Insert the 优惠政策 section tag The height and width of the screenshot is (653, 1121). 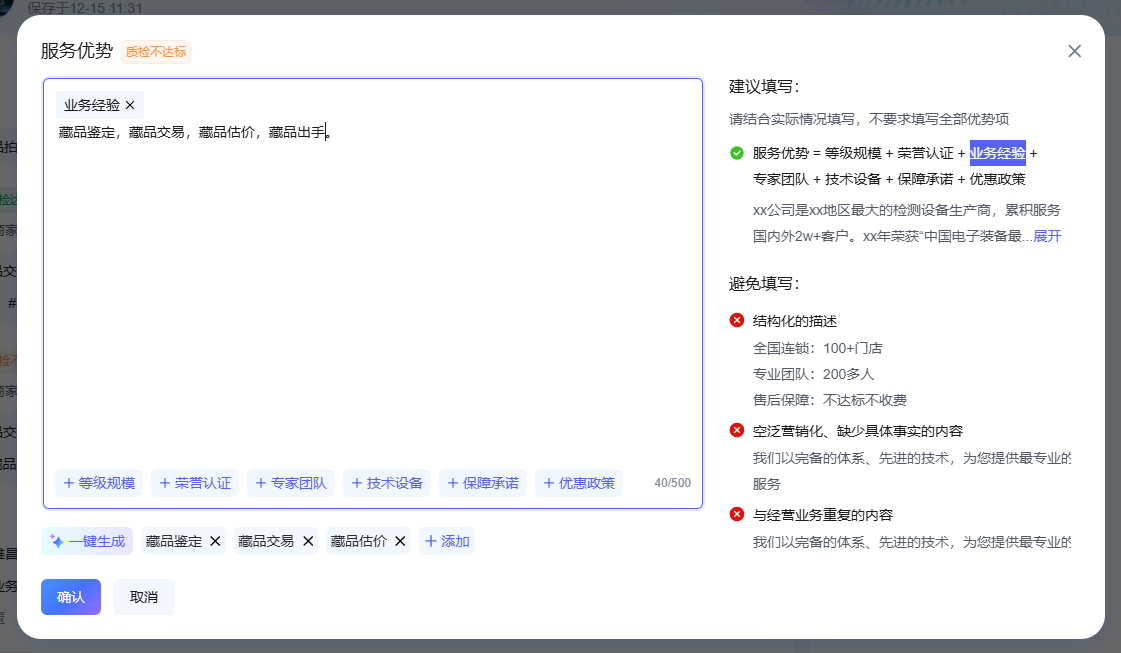pyautogui.click(x=578, y=483)
